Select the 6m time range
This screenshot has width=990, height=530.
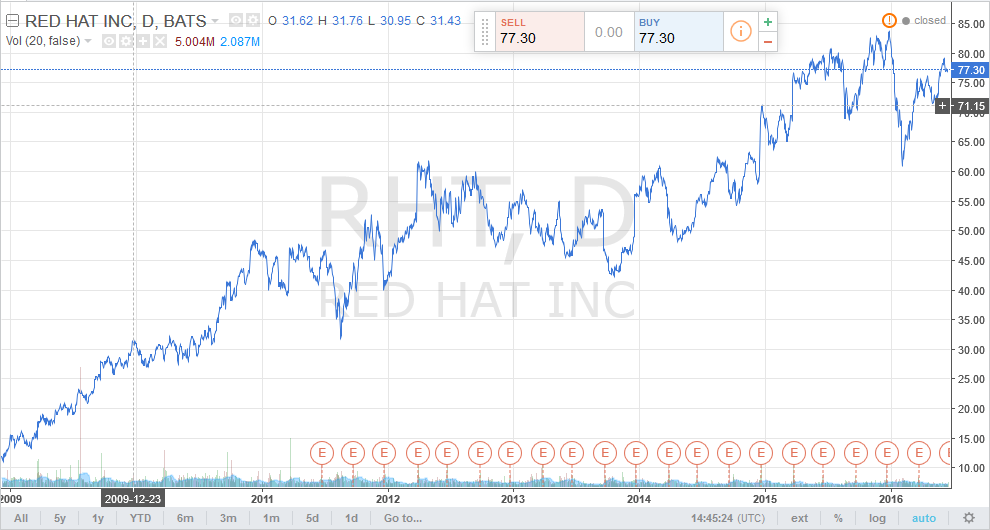(x=185, y=518)
